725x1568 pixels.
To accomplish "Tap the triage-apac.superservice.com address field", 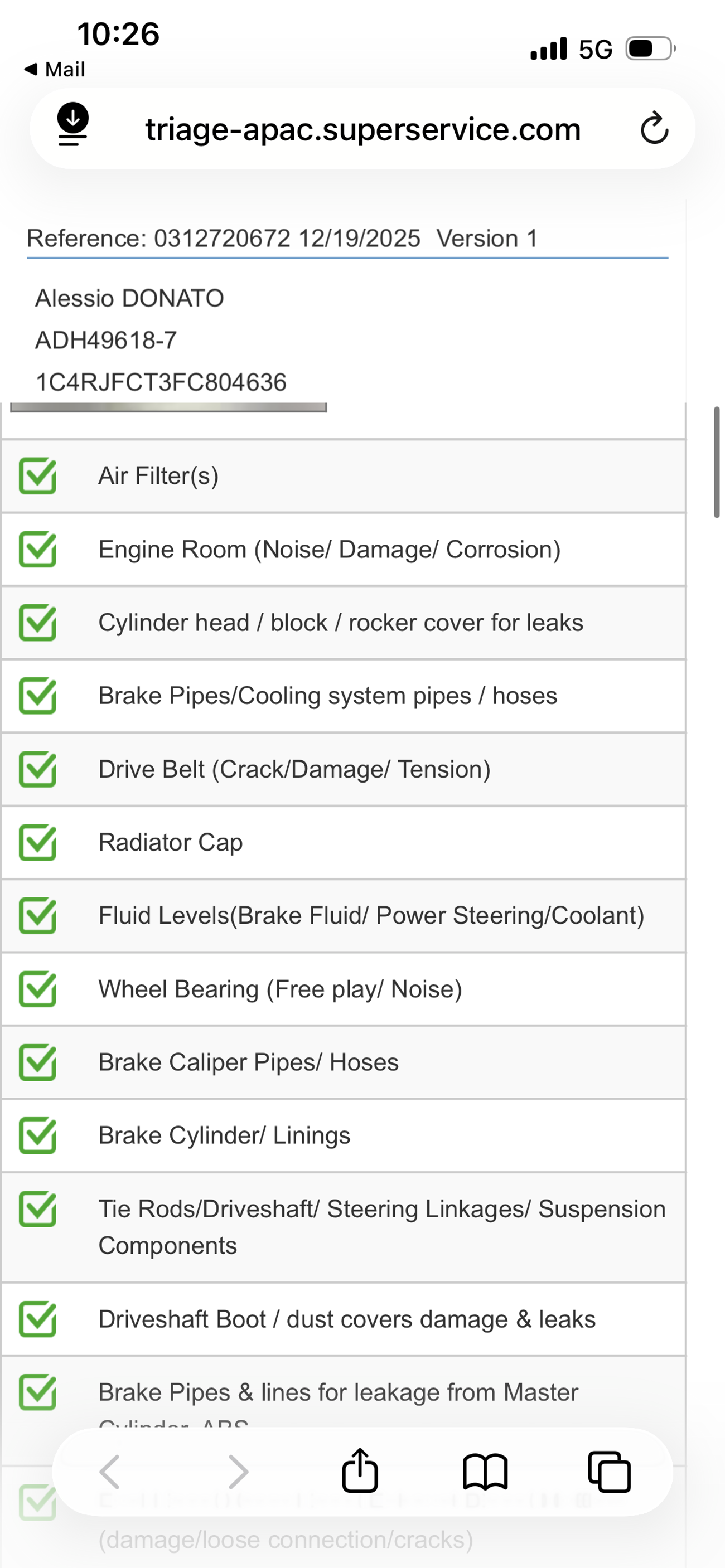I will [363, 129].
